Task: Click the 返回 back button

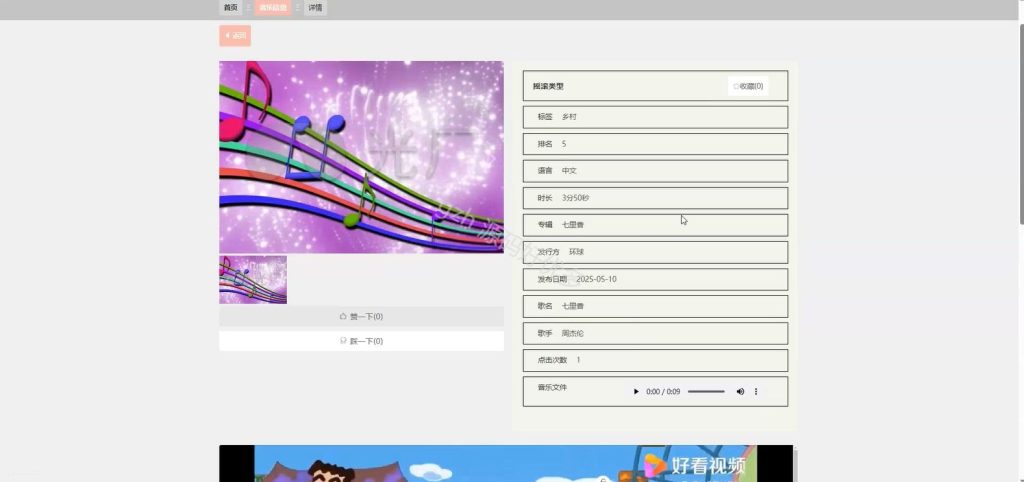Action: [x=235, y=35]
